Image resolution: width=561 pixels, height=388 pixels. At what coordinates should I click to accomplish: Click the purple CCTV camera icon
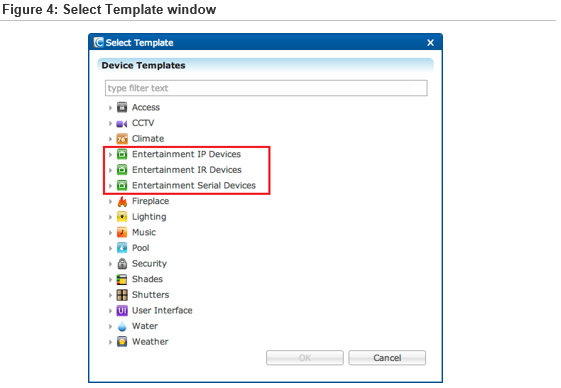click(x=122, y=123)
